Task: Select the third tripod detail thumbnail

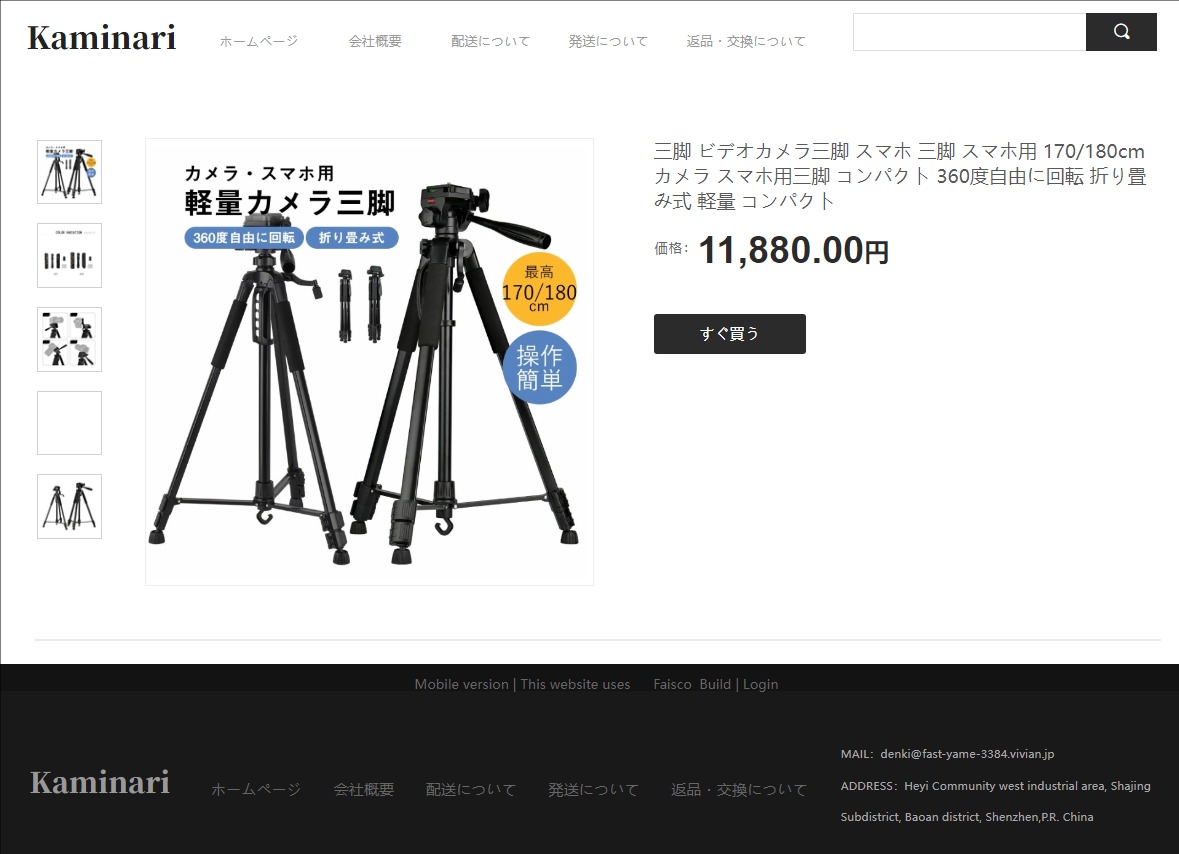Action: coord(69,340)
